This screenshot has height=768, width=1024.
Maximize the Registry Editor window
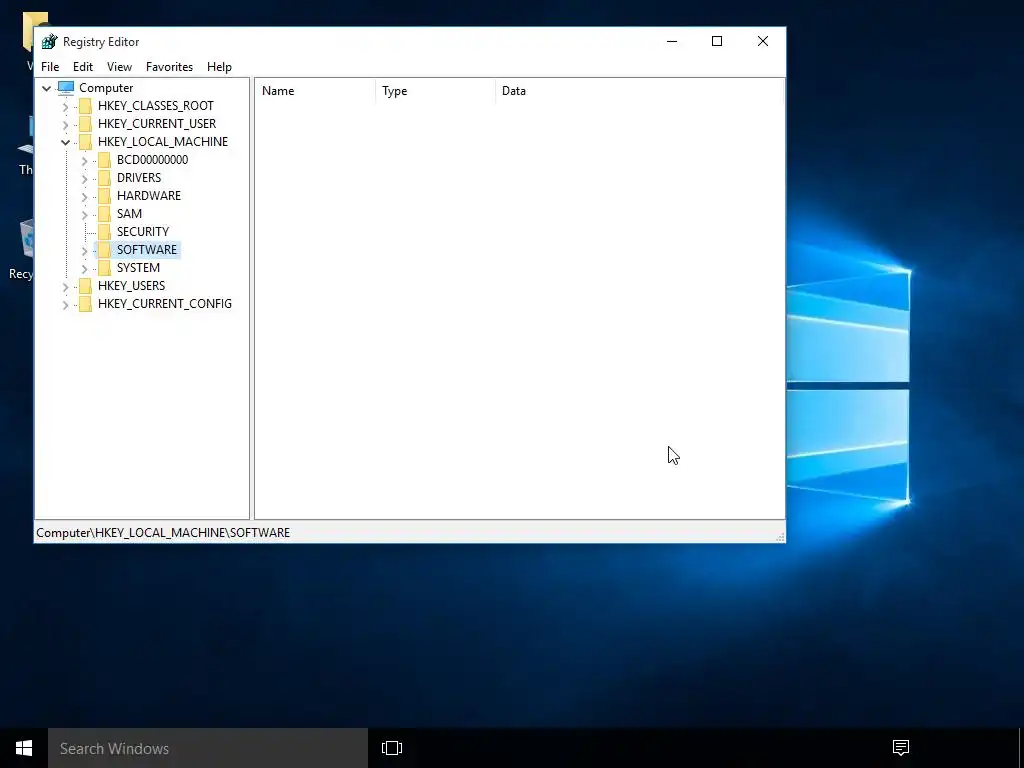tap(716, 41)
